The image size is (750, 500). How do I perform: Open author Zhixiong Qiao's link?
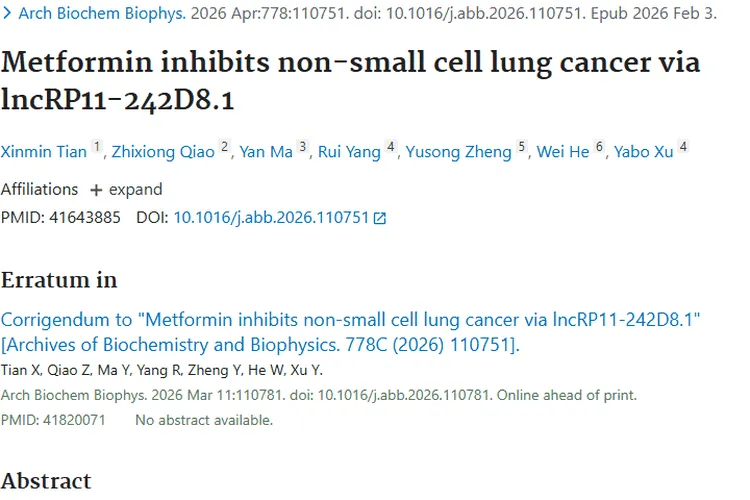point(163,152)
